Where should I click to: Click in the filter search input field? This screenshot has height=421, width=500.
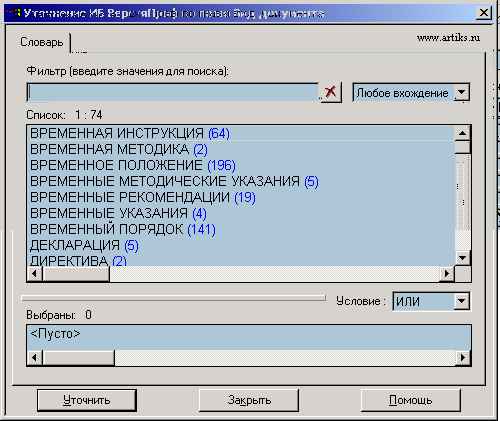pyautogui.click(x=173, y=92)
